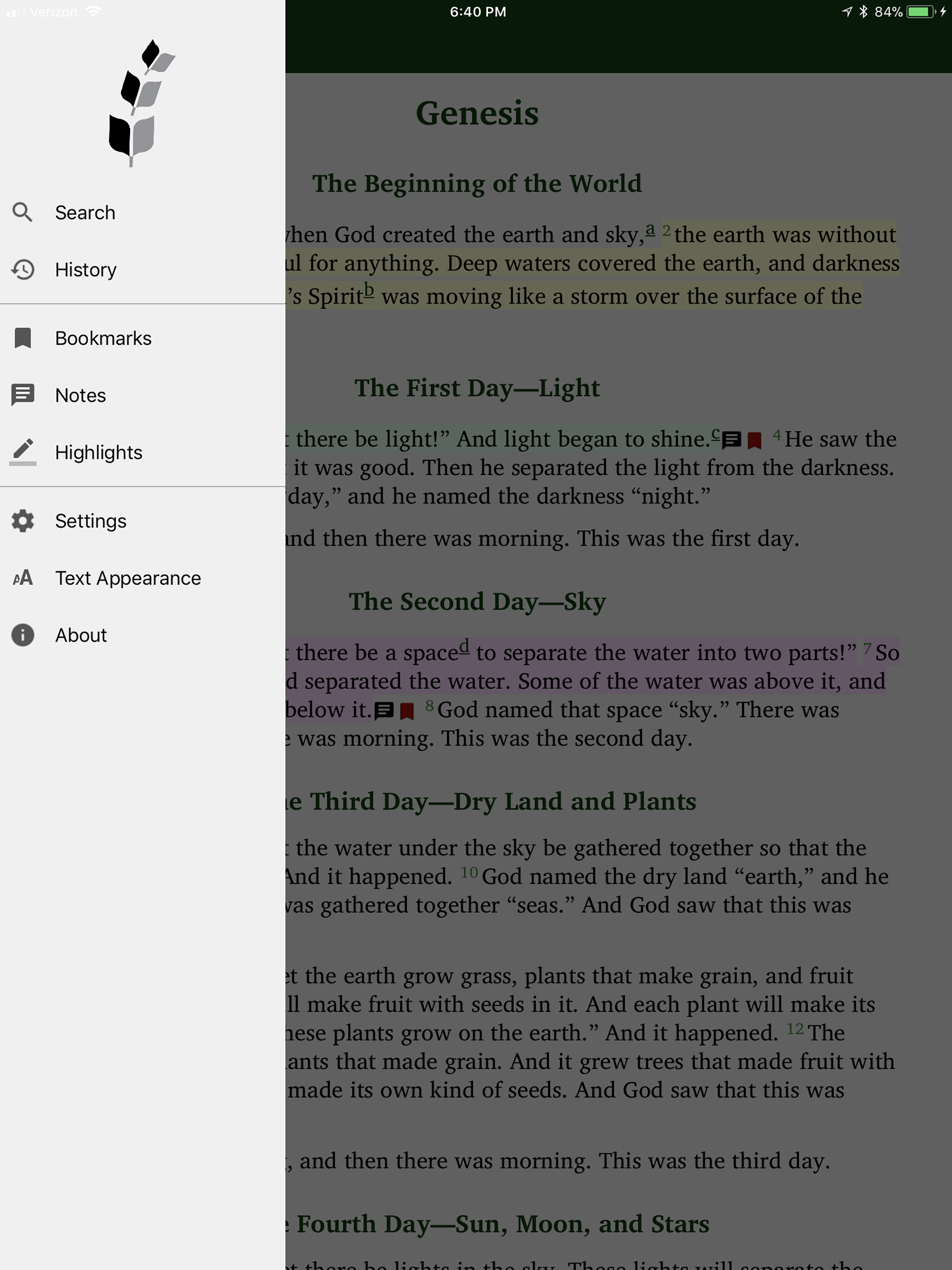
Task: Choose the Text Appearance menu entry
Action: pyautogui.click(x=128, y=578)
